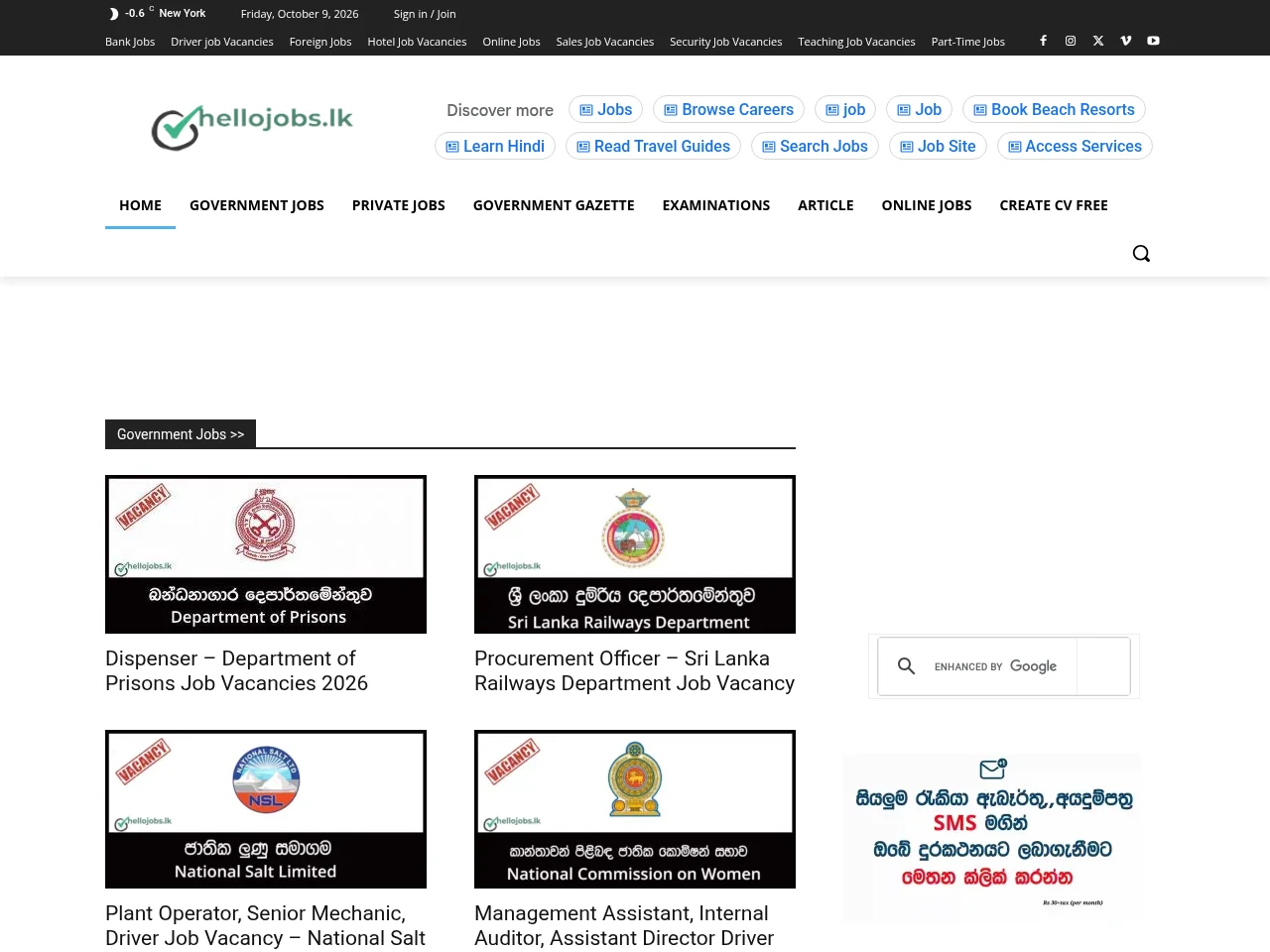Screen dimensions: 1270x952
Task: Click the Book Beach Resorts chip
Action: [1054, 109]
